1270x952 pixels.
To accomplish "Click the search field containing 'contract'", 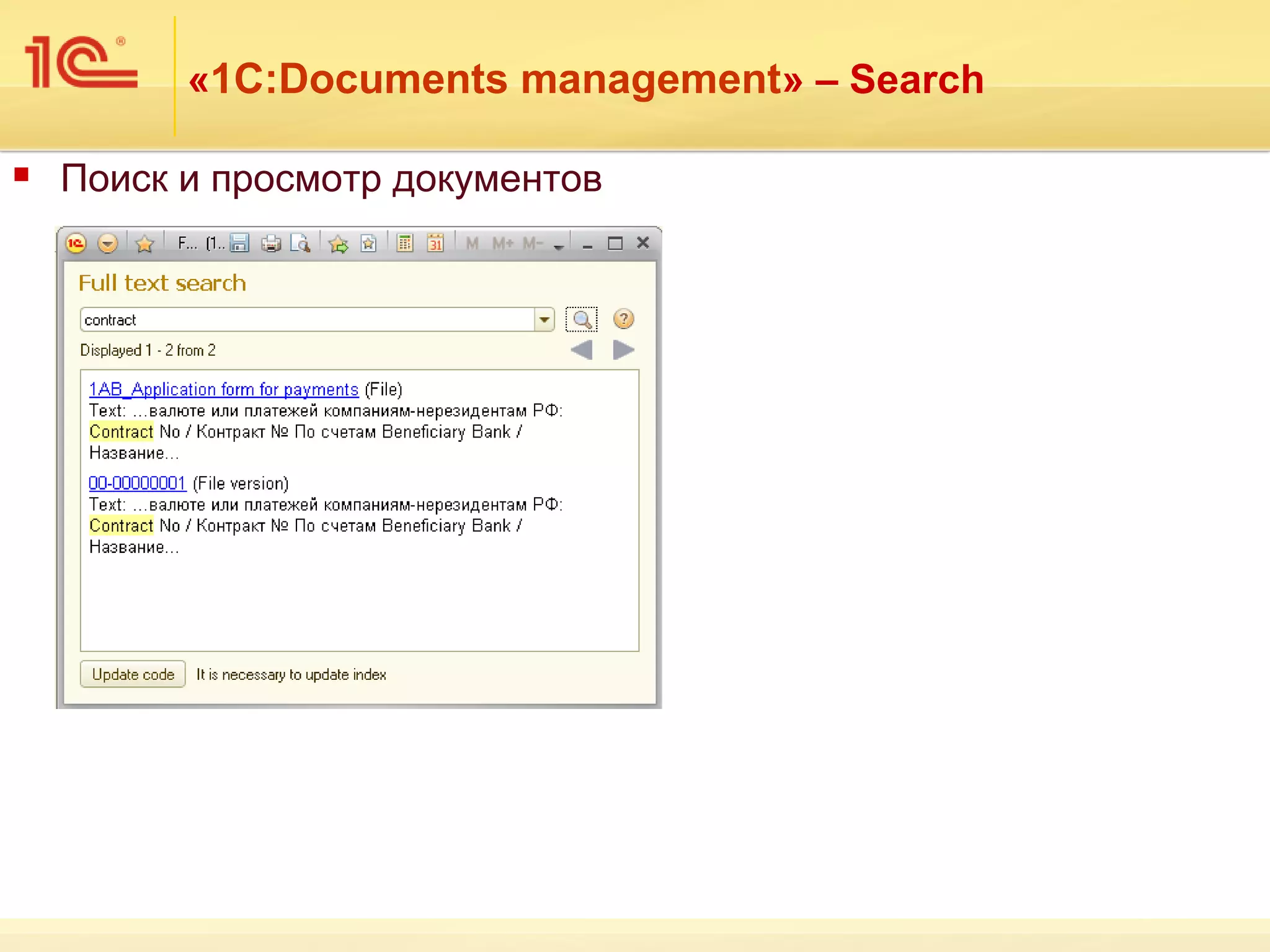I will (x=308, y=320).
